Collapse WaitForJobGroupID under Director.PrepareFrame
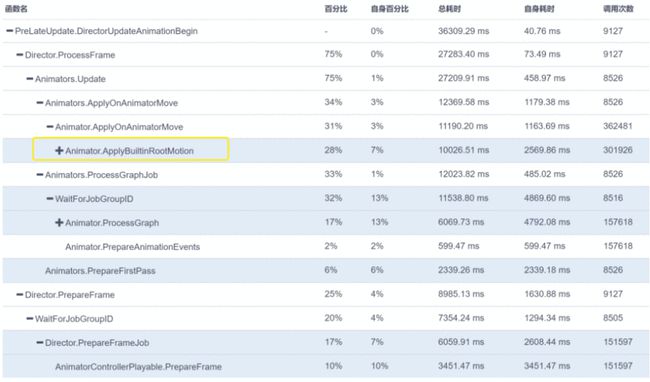This screenshot has height=382, width=650. point(29,319)
